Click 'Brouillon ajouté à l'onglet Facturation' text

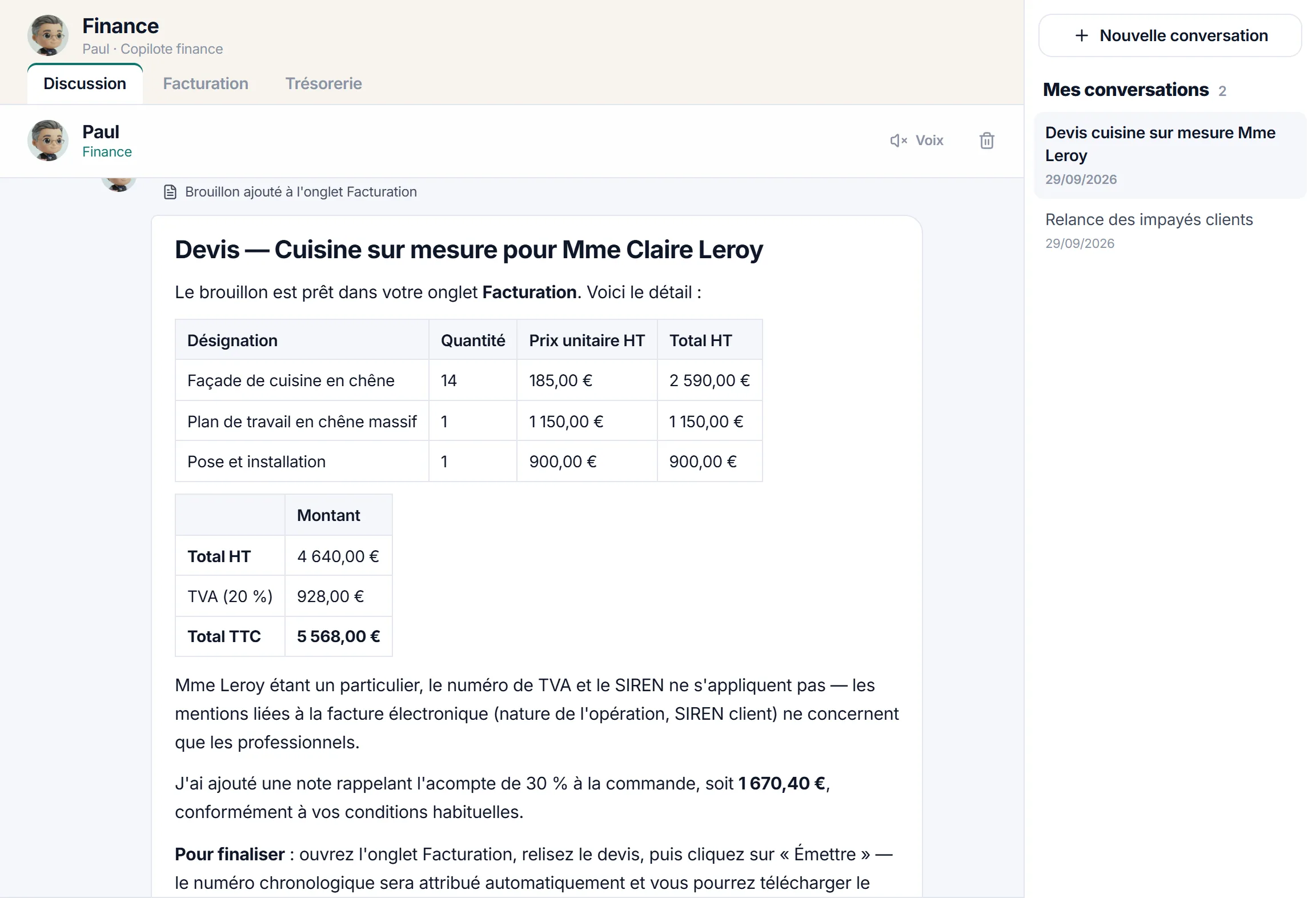pyautogui.click(x=300, y=192)
